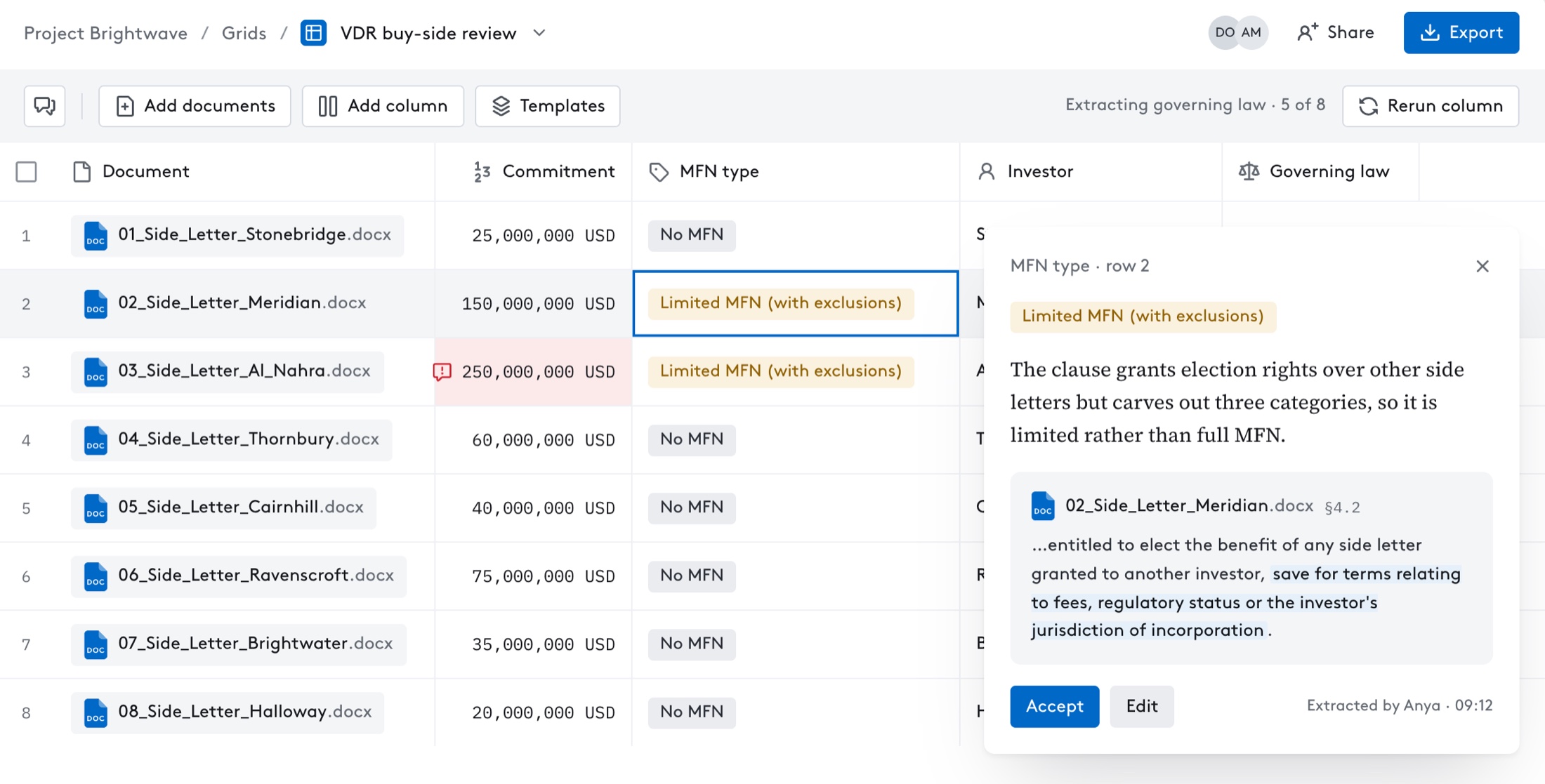Edit the extracted MFN value
Screen dimensions: 1545x784
[x=1142, y=706]
